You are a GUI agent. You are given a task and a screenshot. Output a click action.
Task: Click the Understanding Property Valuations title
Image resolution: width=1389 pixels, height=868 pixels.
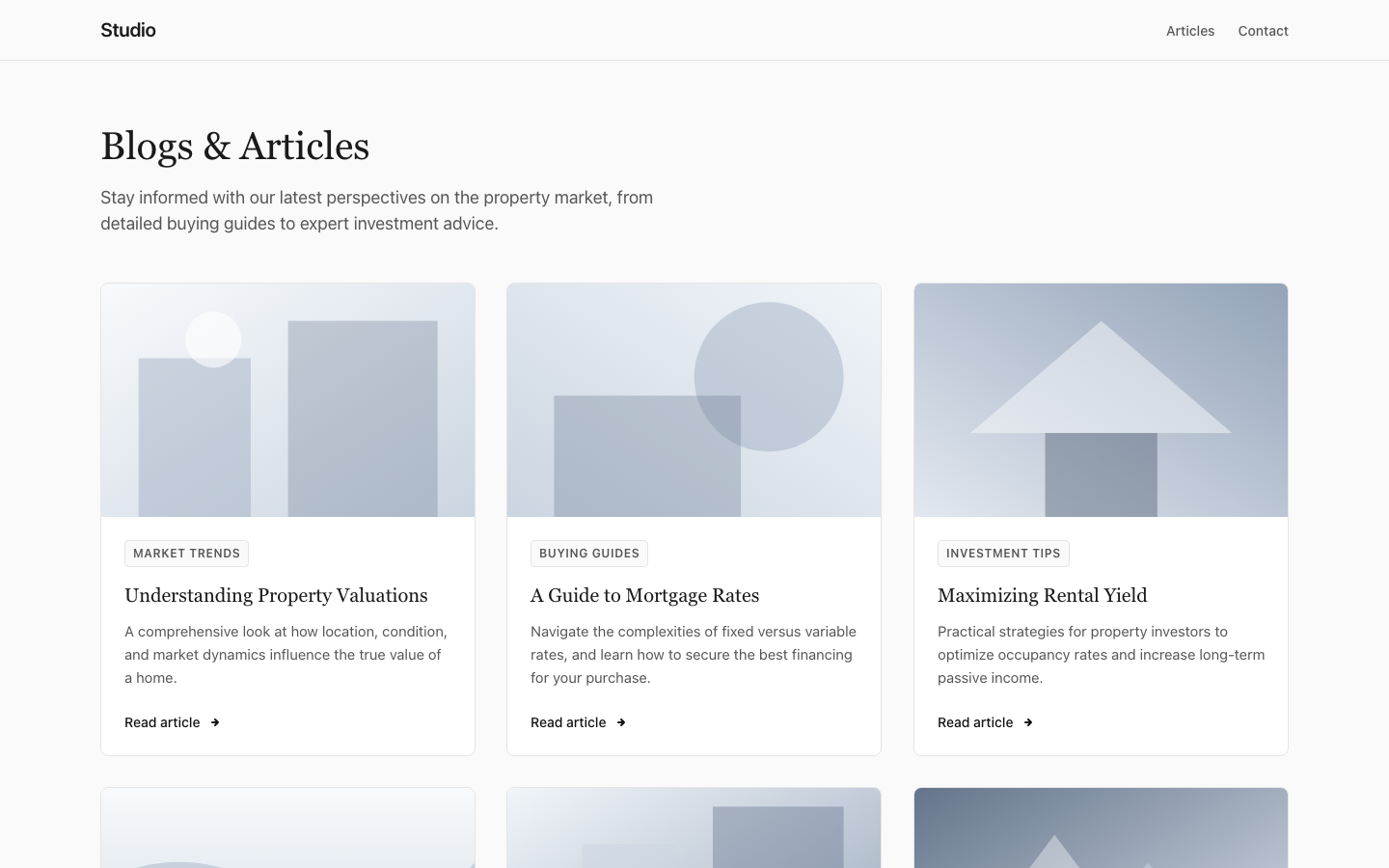click(x=276, y=595)
